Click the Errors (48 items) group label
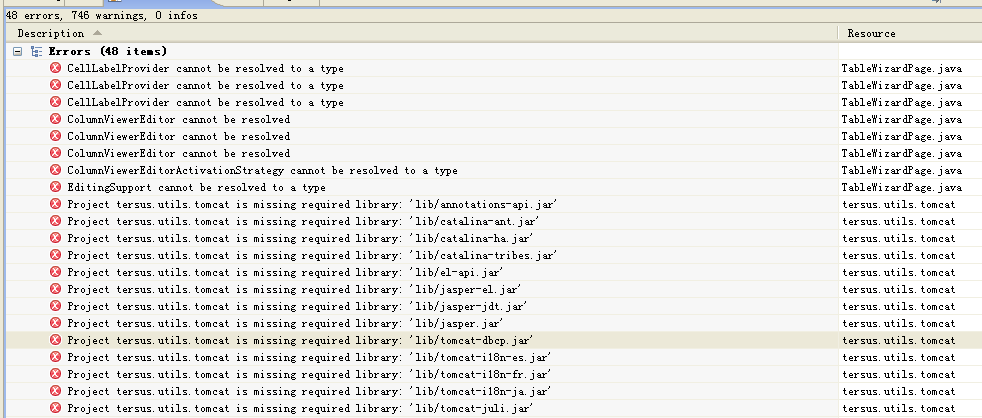This screenshot has width=982, height=418. (x=108, y=51)
